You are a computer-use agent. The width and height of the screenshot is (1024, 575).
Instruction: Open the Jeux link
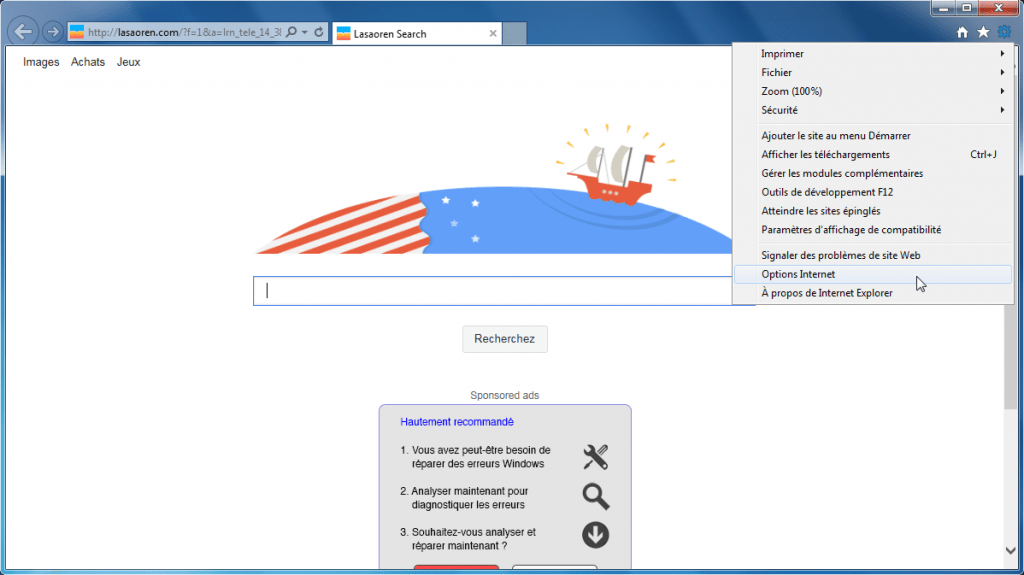click(x=129, y=62)
